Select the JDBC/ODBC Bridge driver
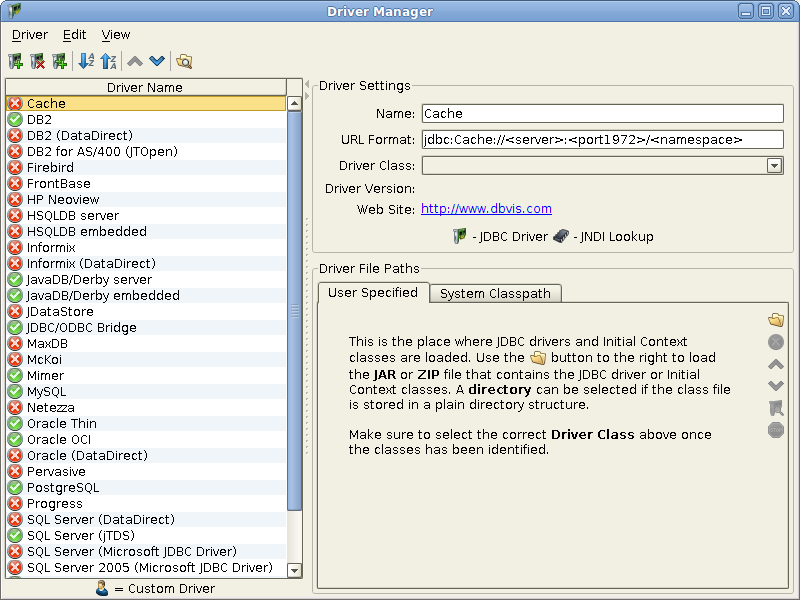 [x=146, y=328]
